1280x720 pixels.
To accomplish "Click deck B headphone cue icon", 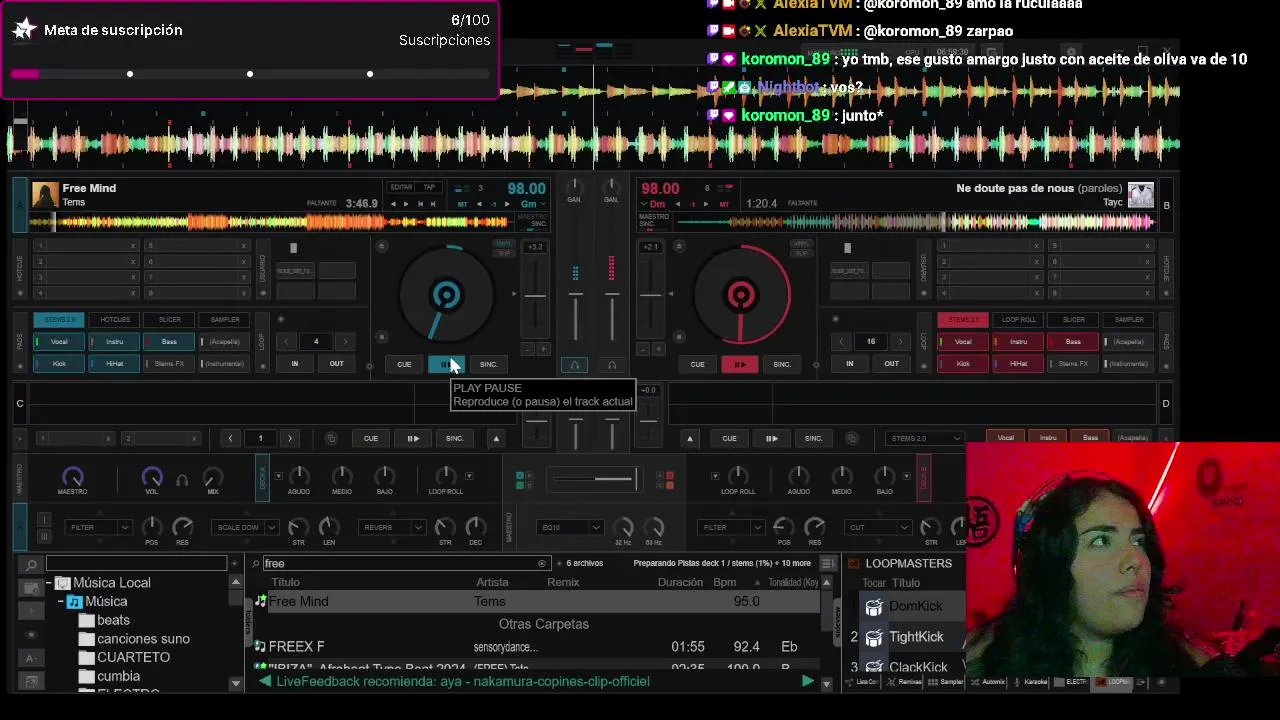I will click(x=612, y=365).
